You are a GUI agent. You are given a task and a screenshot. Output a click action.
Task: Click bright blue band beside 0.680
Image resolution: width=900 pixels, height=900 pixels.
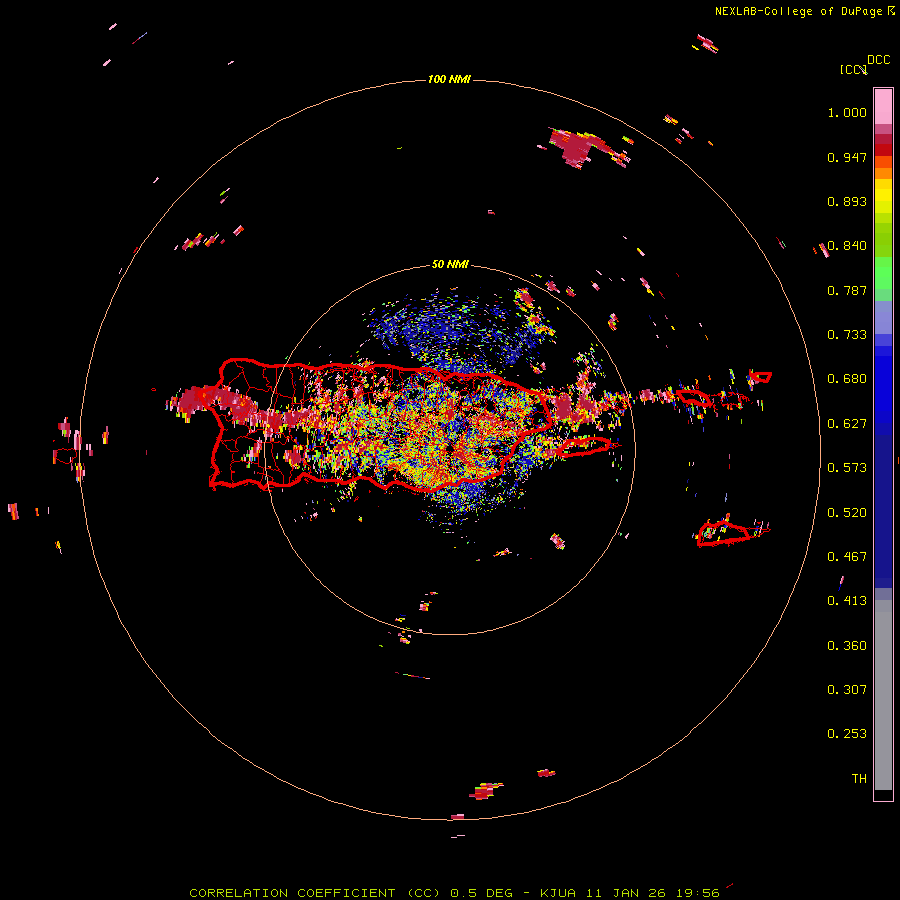coord(883,385)
